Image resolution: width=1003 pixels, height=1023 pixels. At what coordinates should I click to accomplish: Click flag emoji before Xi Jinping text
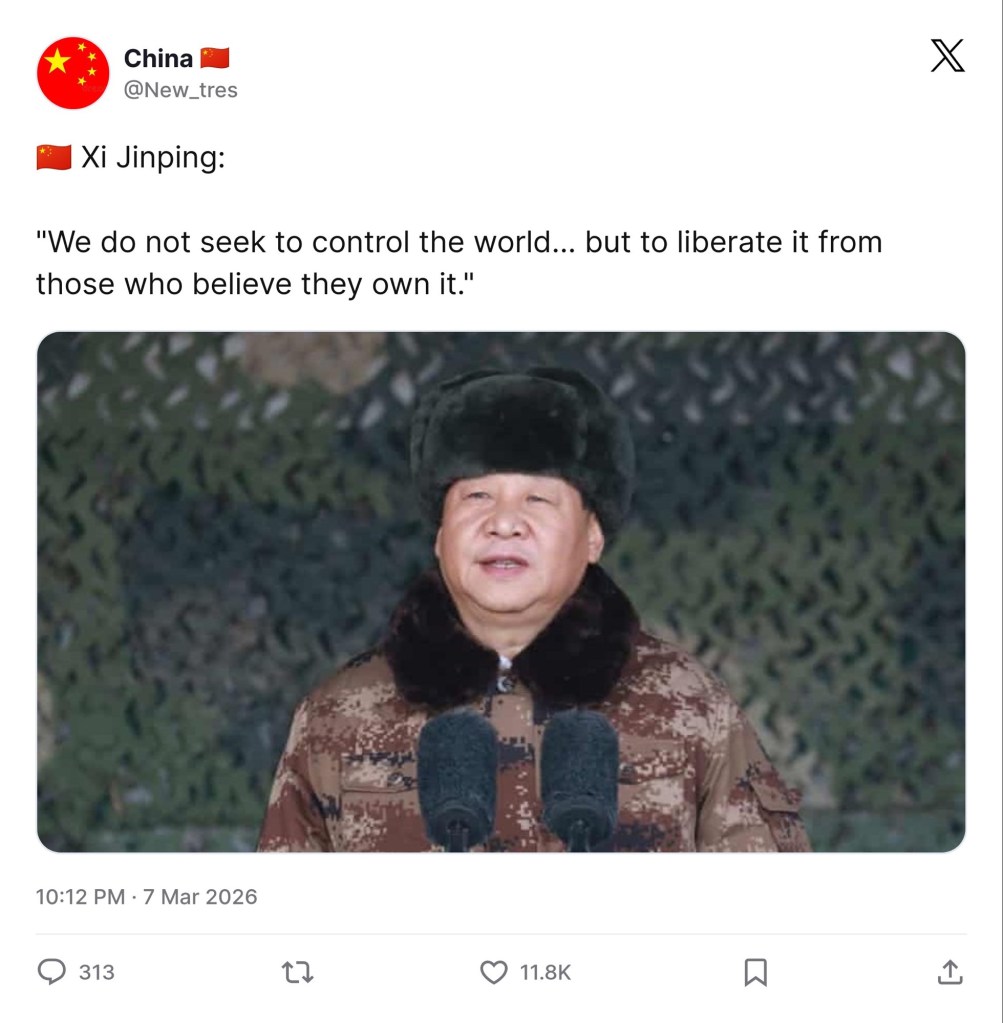54,158
